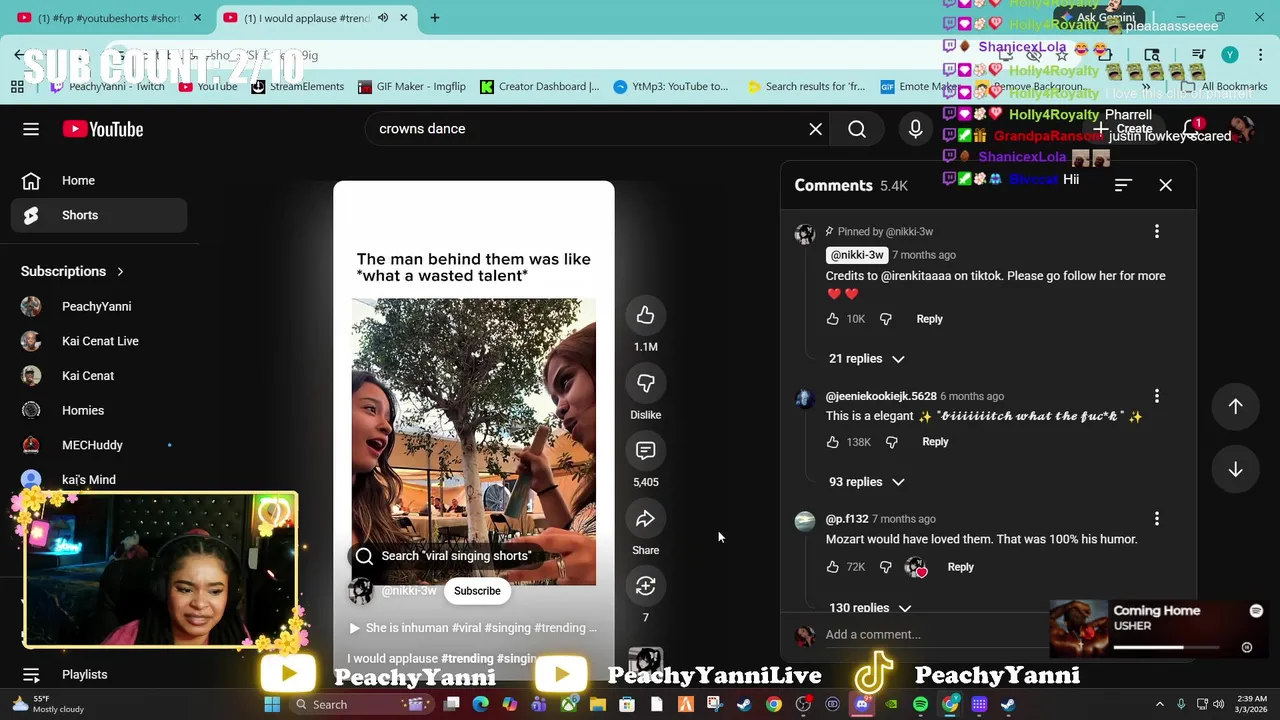Start voice search with the microphone
This screenshot has width=1280, height=720.
click(x=915, y=129)
